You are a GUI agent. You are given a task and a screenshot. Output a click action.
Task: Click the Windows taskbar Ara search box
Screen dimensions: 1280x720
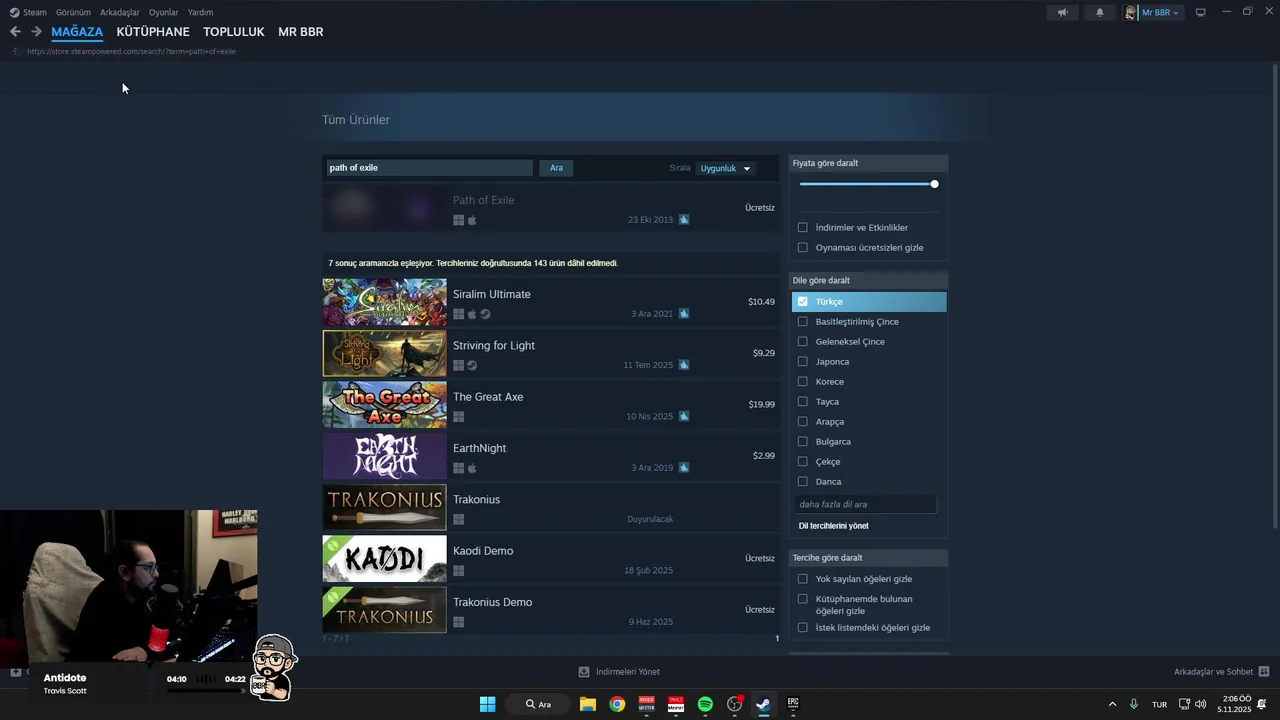point(539,704)
